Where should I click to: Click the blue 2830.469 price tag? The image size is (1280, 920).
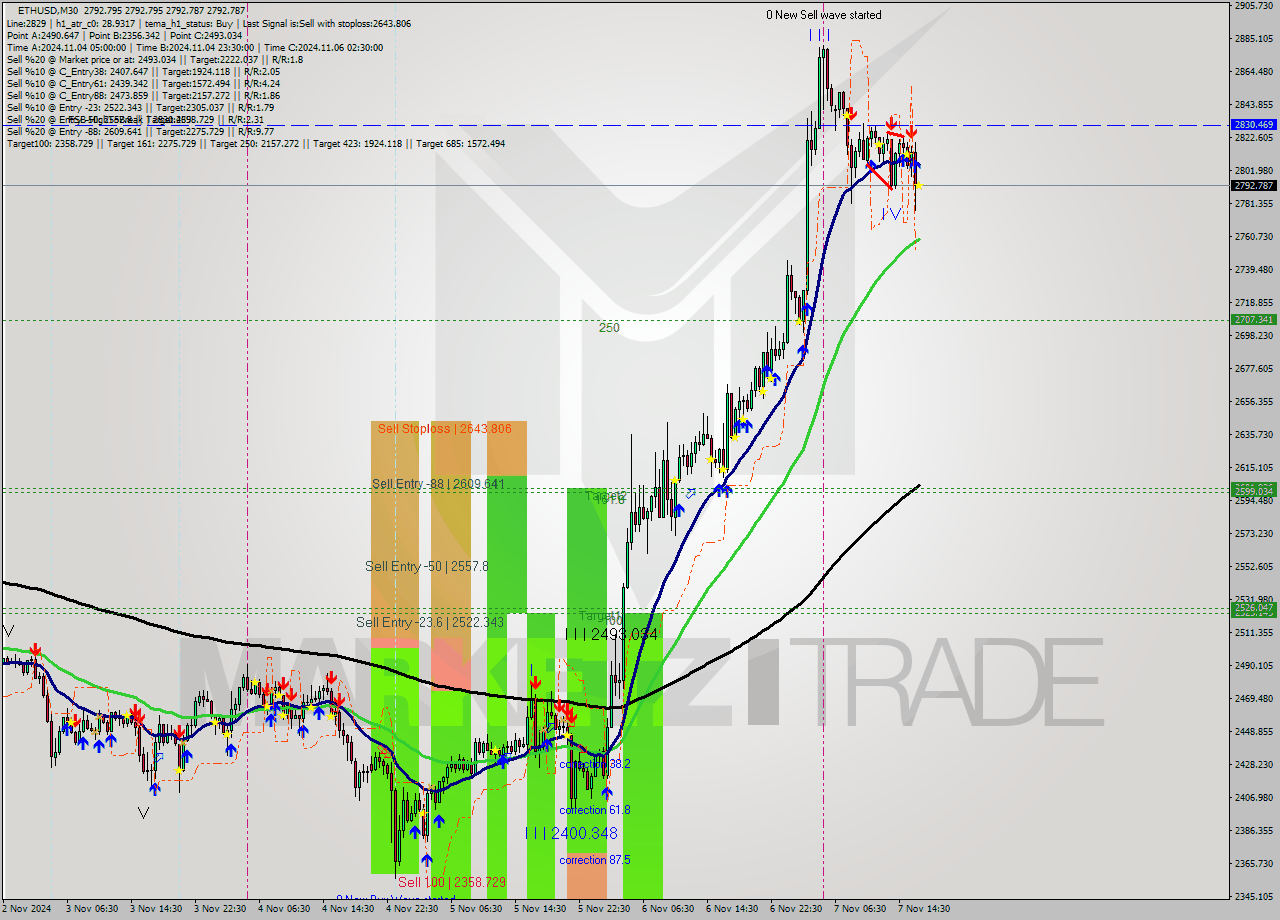click(x=1254, y=125)
